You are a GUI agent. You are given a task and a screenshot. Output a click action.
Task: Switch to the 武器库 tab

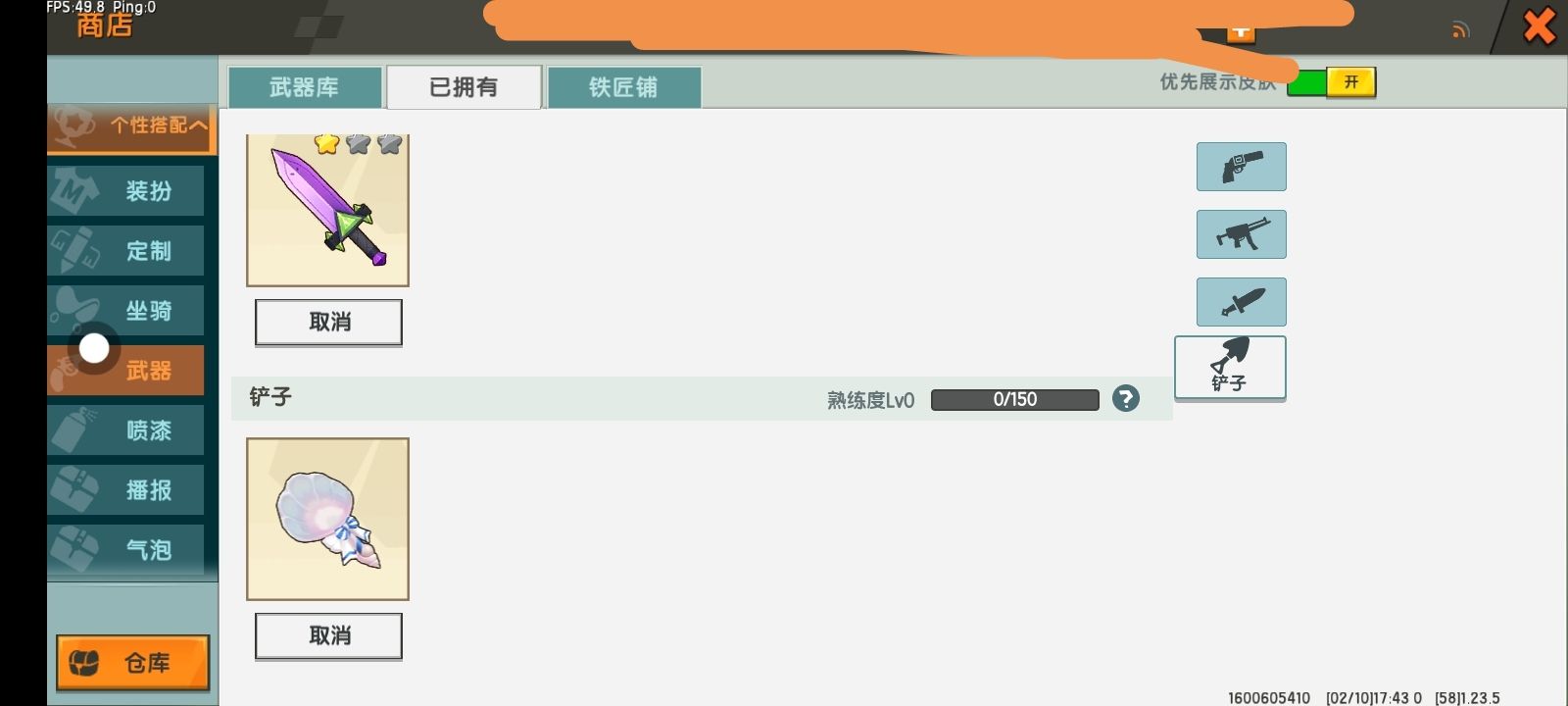click(305, 87)
